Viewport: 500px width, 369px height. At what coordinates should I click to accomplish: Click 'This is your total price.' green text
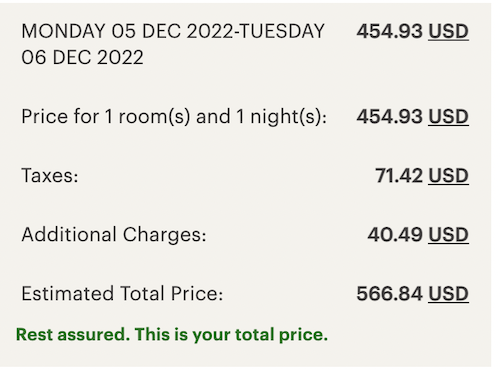[x=231, y=334]
